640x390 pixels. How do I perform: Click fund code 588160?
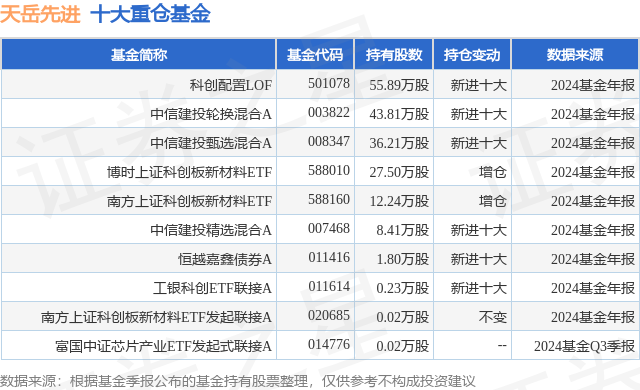(329, 199)
